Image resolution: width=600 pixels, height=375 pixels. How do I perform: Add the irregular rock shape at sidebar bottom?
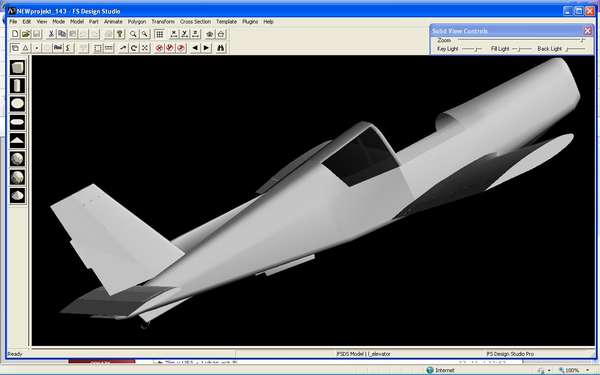[x=17, y=196]
